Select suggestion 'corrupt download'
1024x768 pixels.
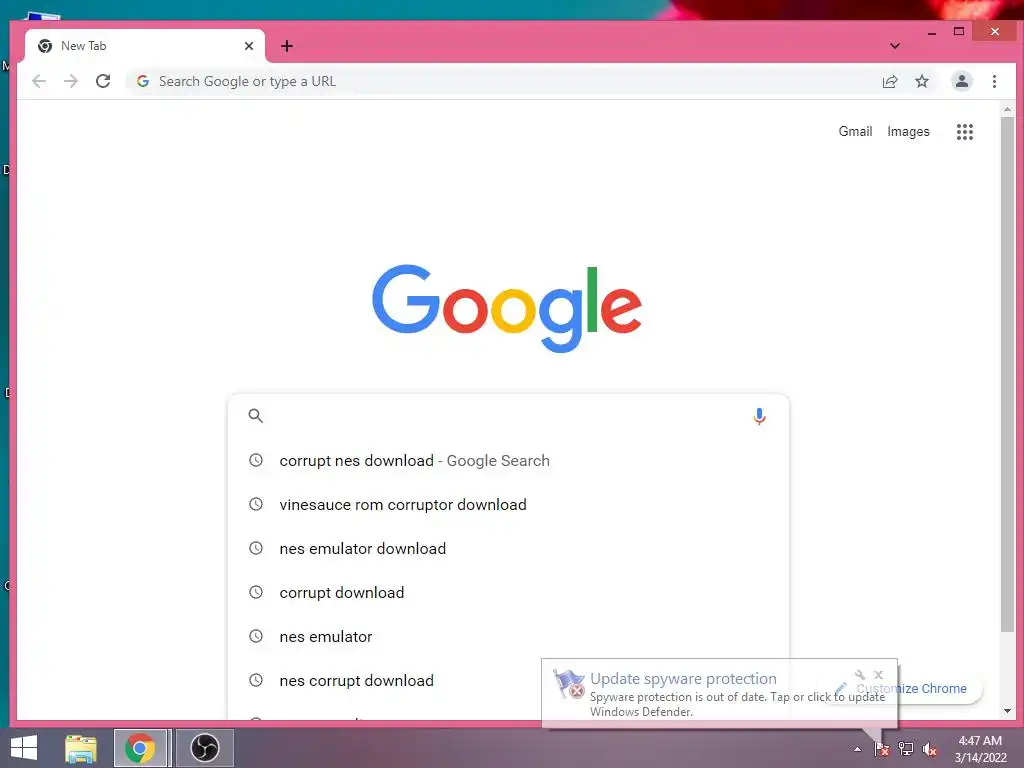click(508, 592)
